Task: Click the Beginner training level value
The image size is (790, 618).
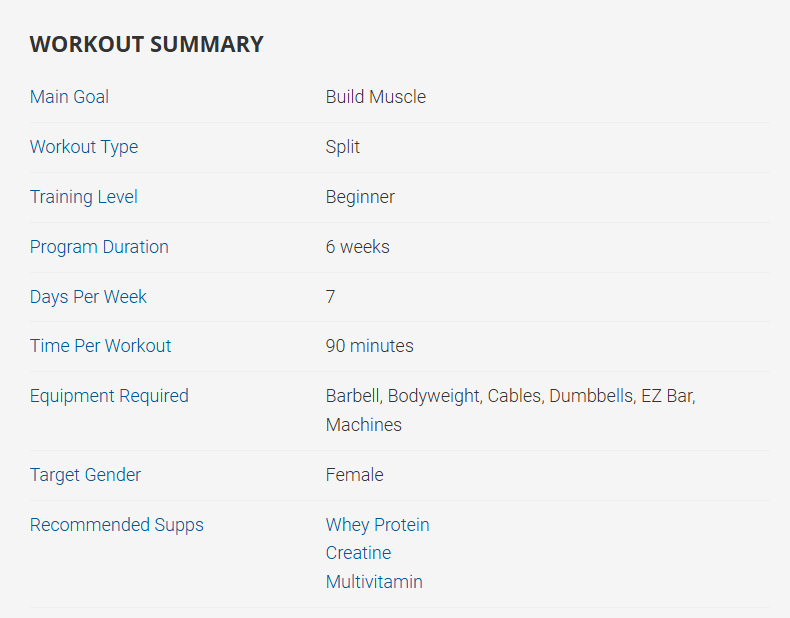Action: click(x=360, y=197)
